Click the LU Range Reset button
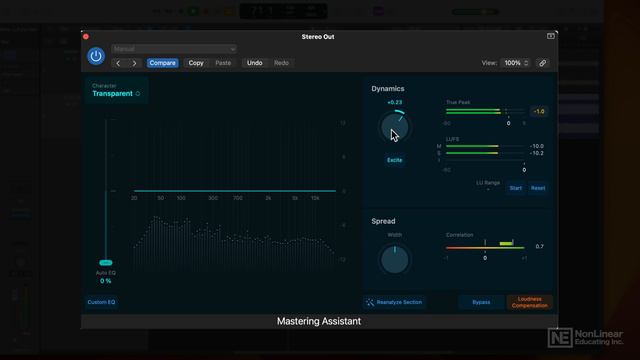Viewport: 640px width, 360px height. 538,188
